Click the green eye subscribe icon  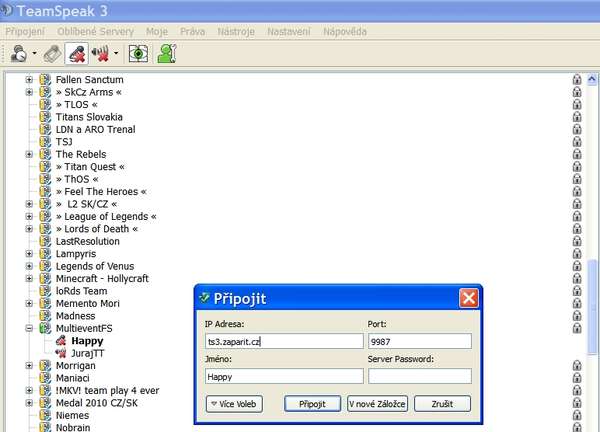[x=138, y=54]
